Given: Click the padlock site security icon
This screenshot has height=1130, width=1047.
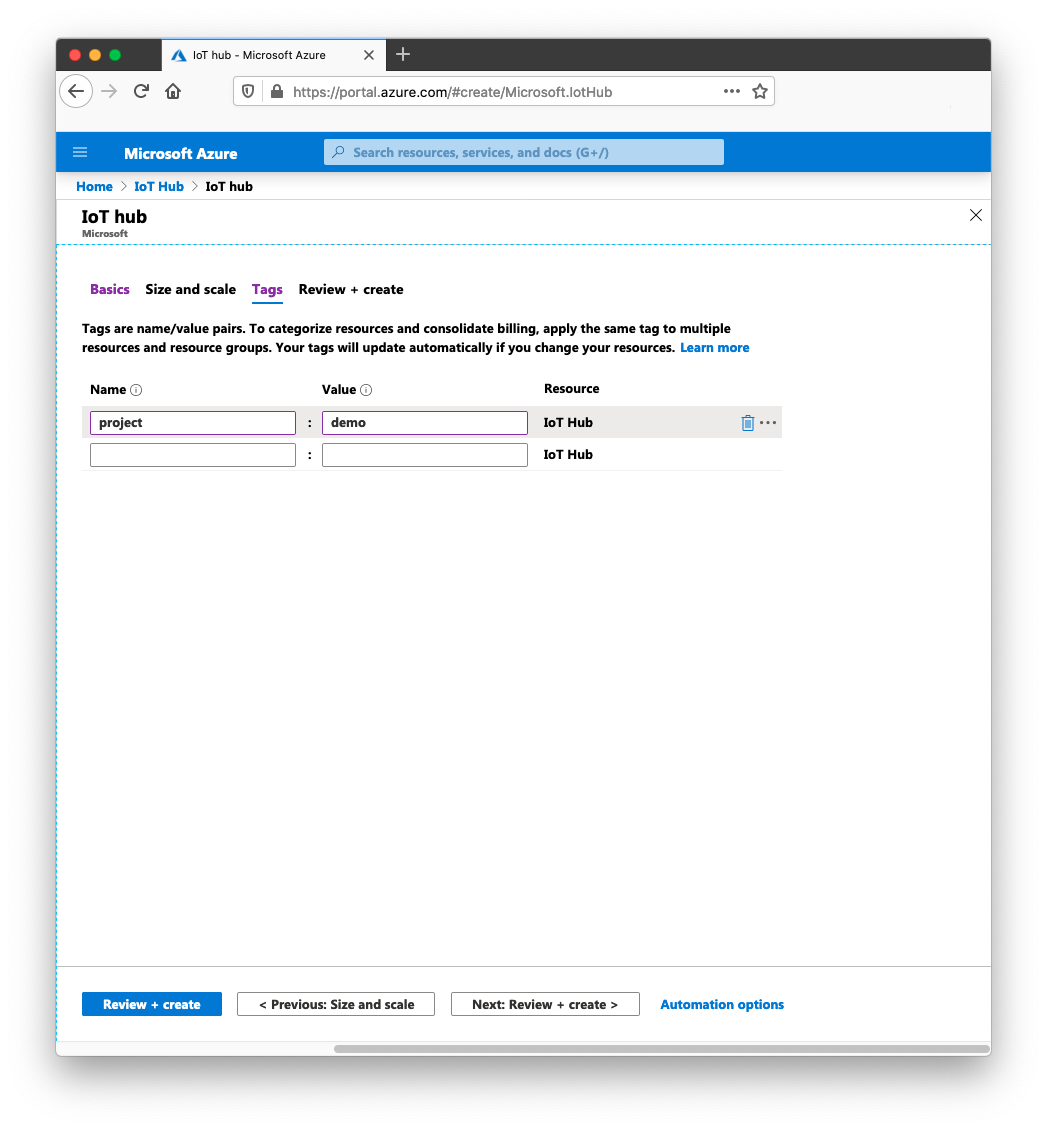Looking at the screenshot, I should click(x=277, y=92).
